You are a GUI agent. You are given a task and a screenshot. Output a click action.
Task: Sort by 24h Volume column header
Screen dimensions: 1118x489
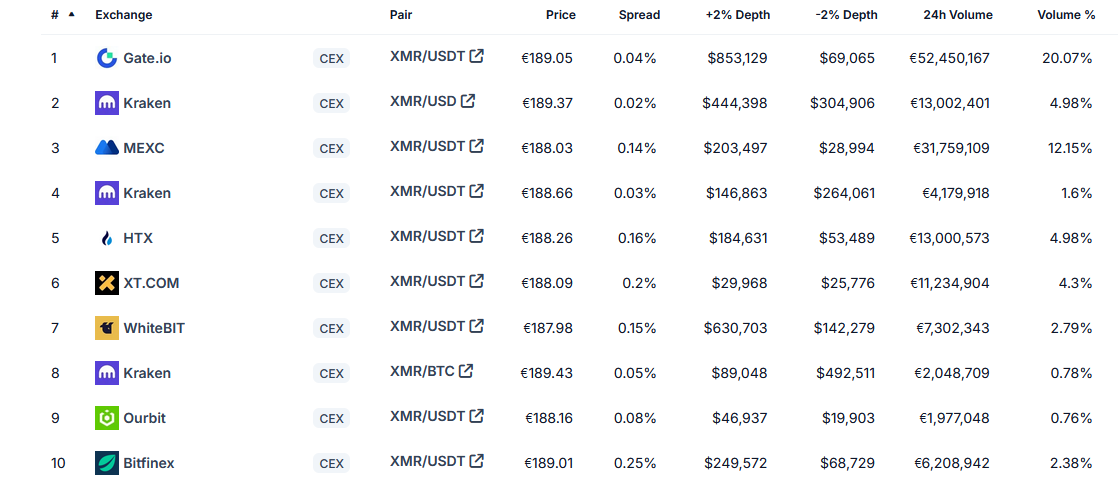958,15
